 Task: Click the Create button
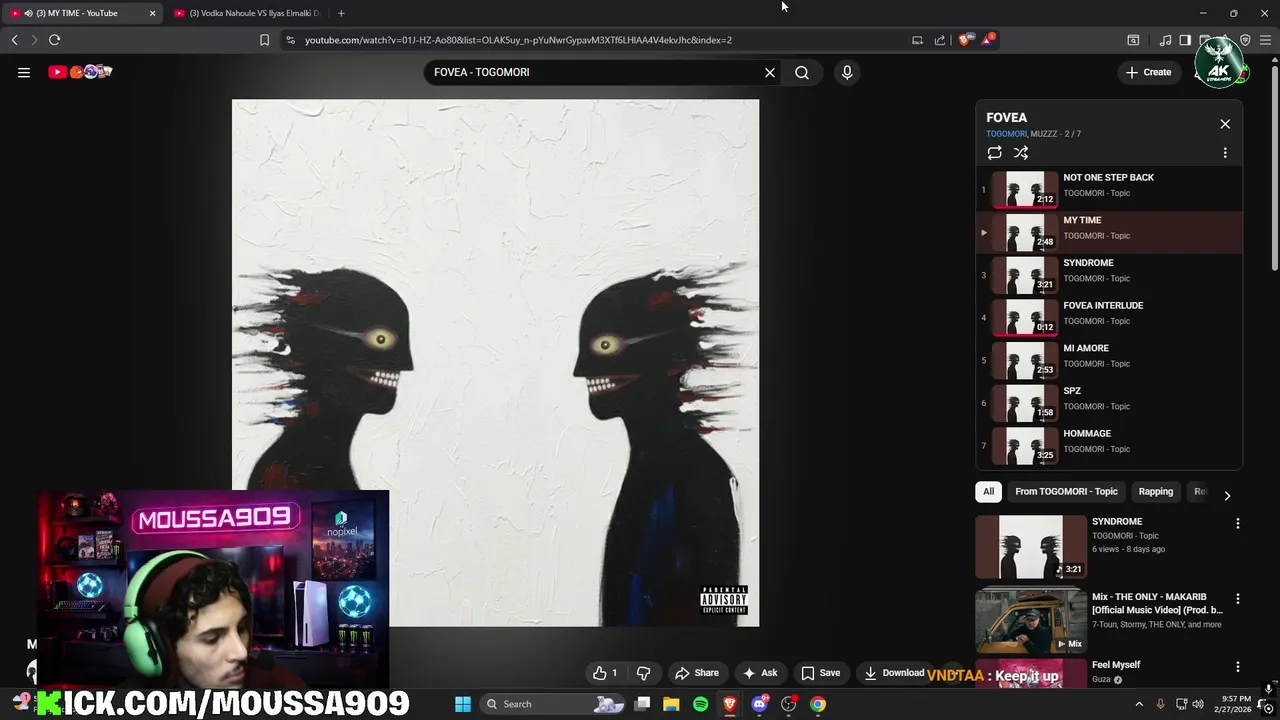coord(1148,72)
